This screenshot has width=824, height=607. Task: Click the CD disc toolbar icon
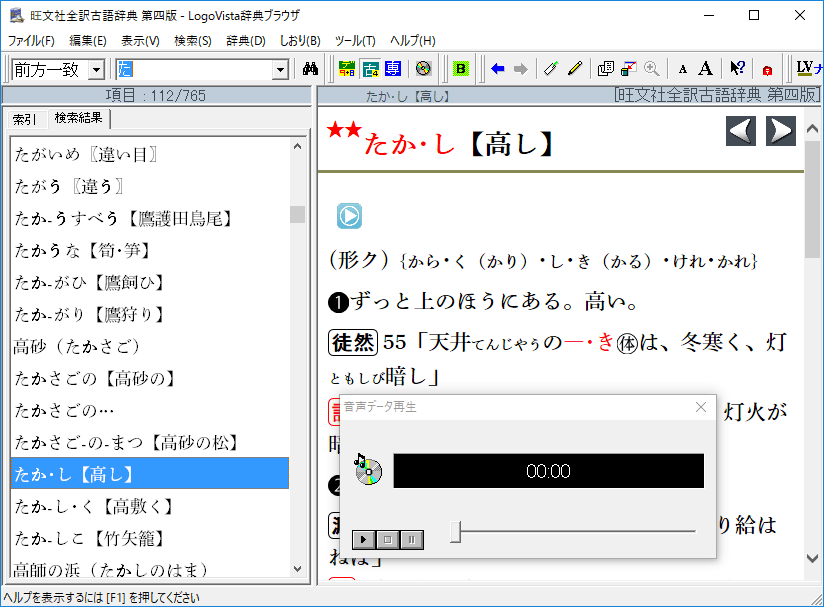[x=423, y=68]
